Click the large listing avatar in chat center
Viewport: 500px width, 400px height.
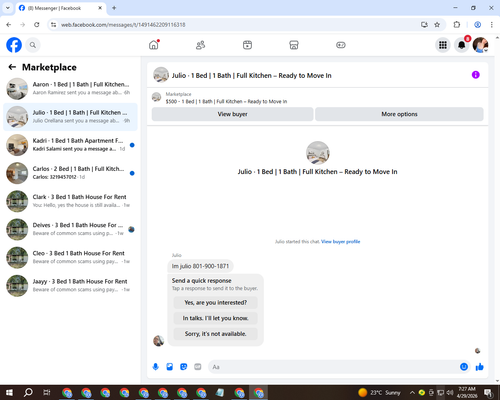coord(318,153)
